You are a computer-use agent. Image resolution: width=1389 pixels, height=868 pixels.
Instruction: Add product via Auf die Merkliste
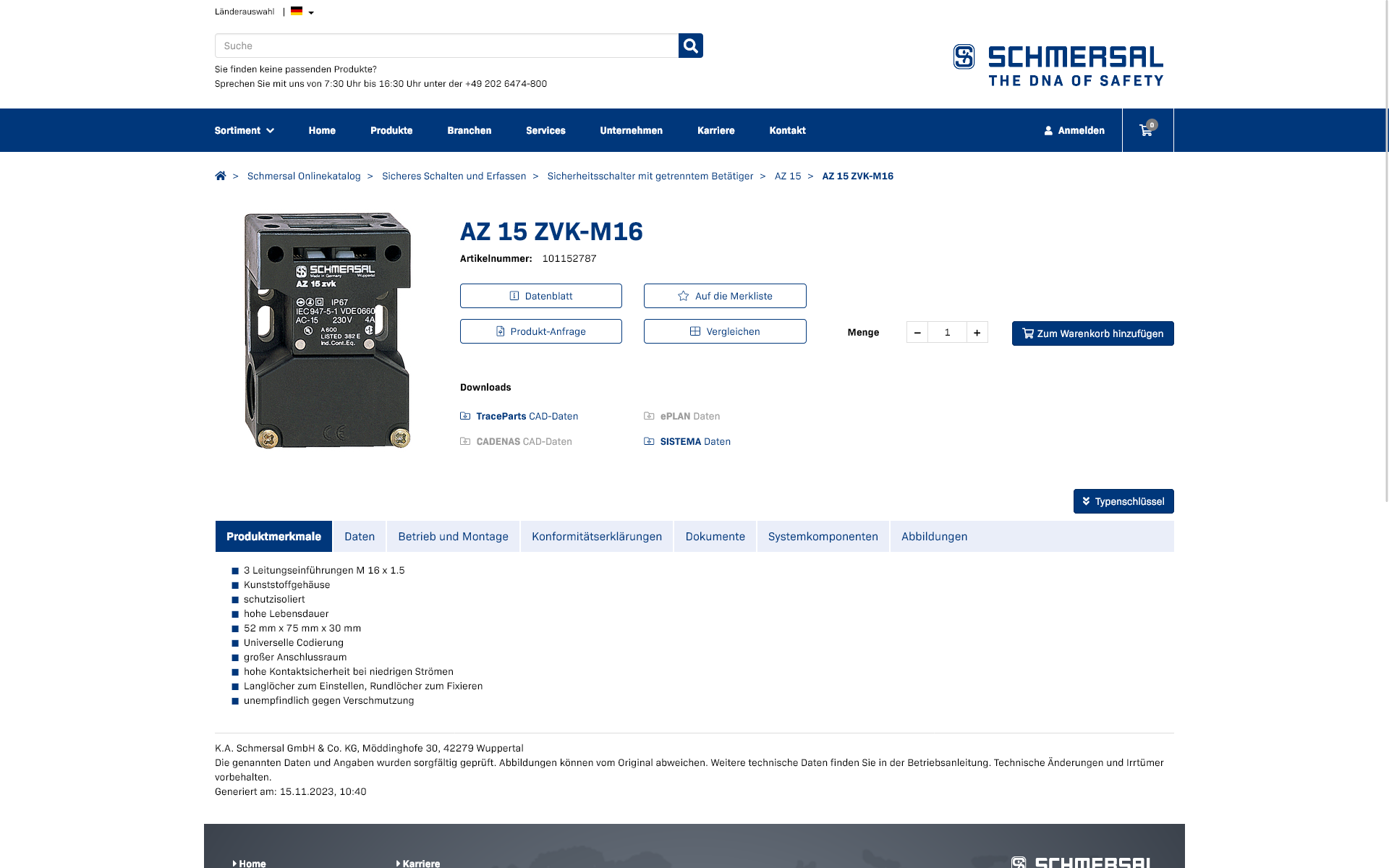(725, 296)
